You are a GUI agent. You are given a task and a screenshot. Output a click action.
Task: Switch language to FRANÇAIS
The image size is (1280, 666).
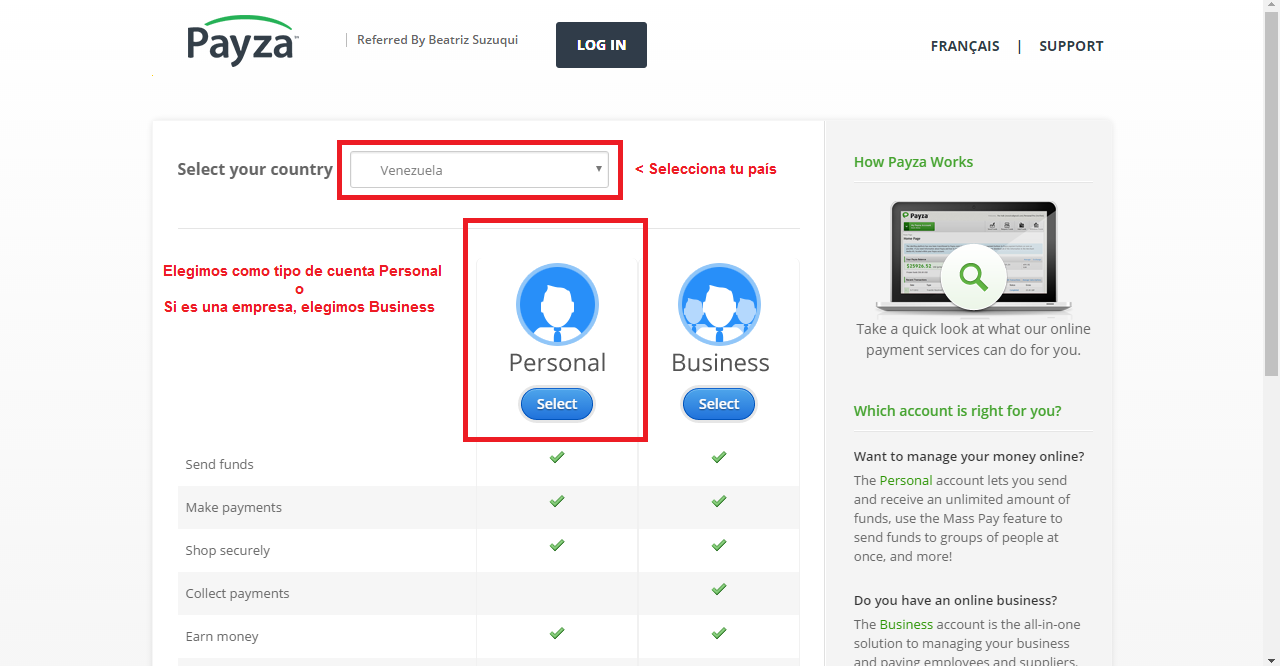tap(964, 46)
